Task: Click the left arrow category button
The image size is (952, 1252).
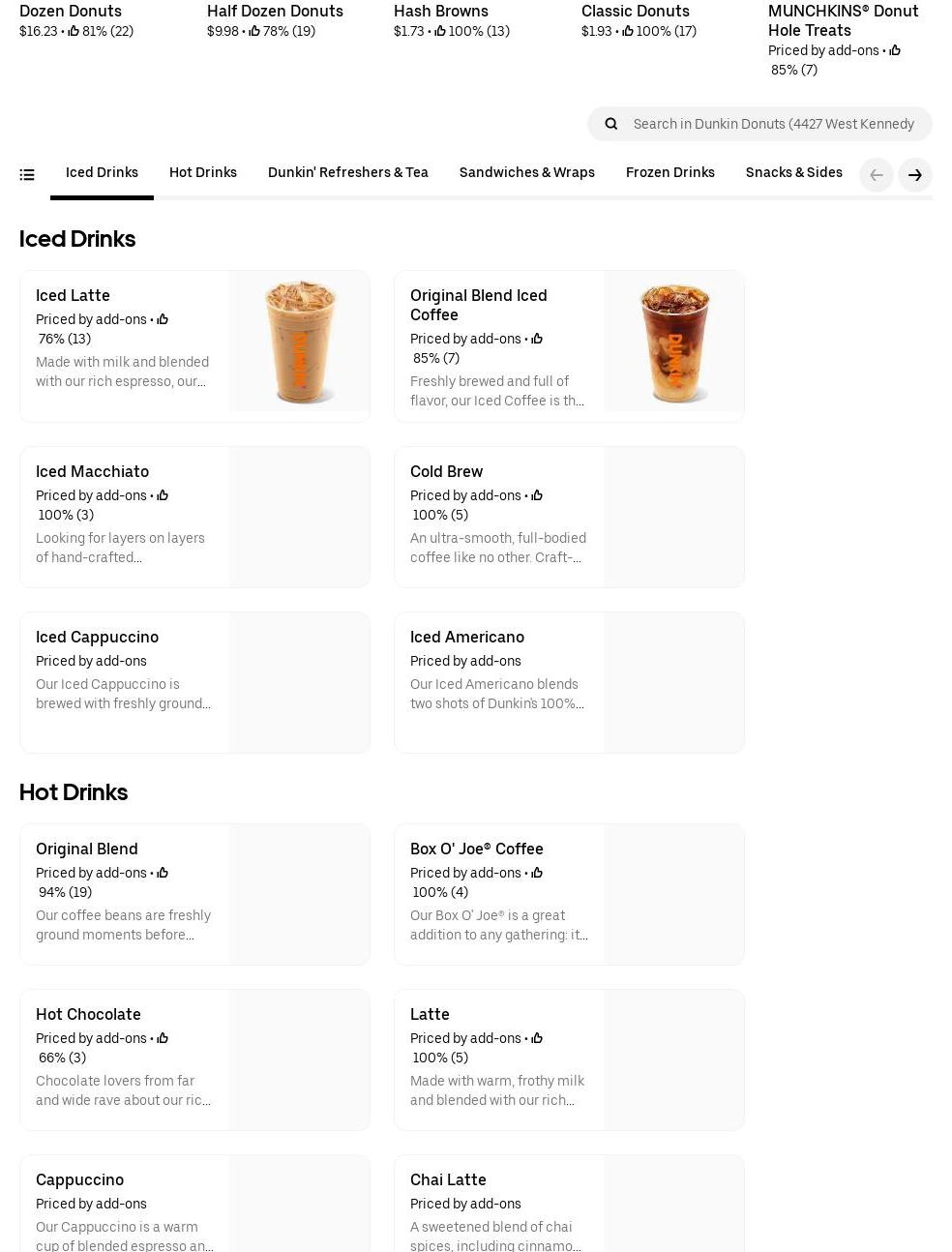Action: click(876, 175)
